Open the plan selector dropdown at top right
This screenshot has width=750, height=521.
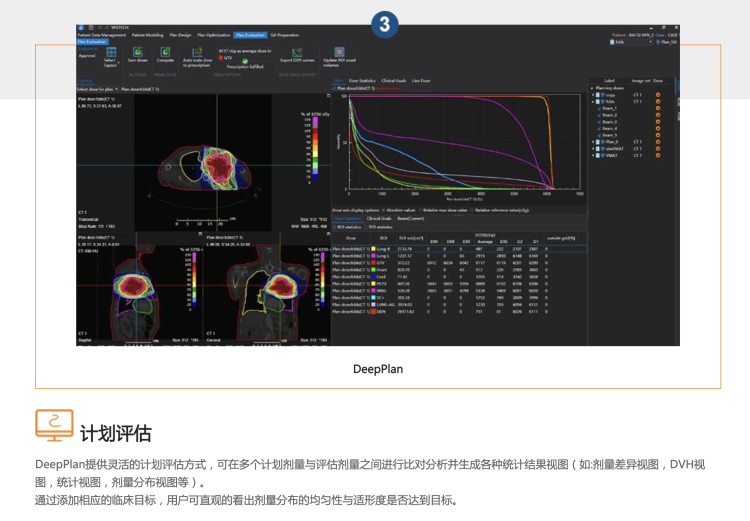tap(632, 42)
